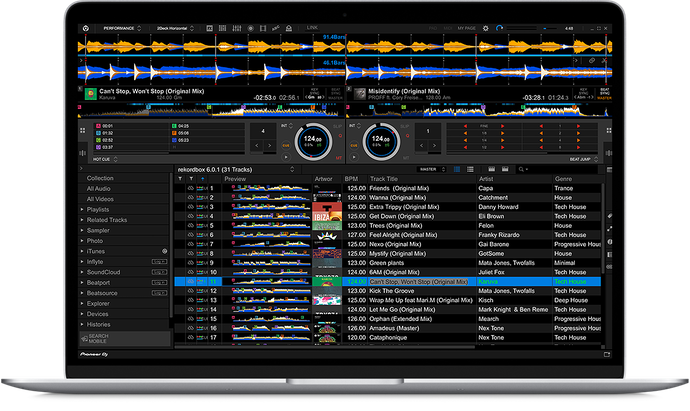Screen dimensions: 690x411
Task: Trigger hot cue A at 00:01
Action: (x=131, y=126)
